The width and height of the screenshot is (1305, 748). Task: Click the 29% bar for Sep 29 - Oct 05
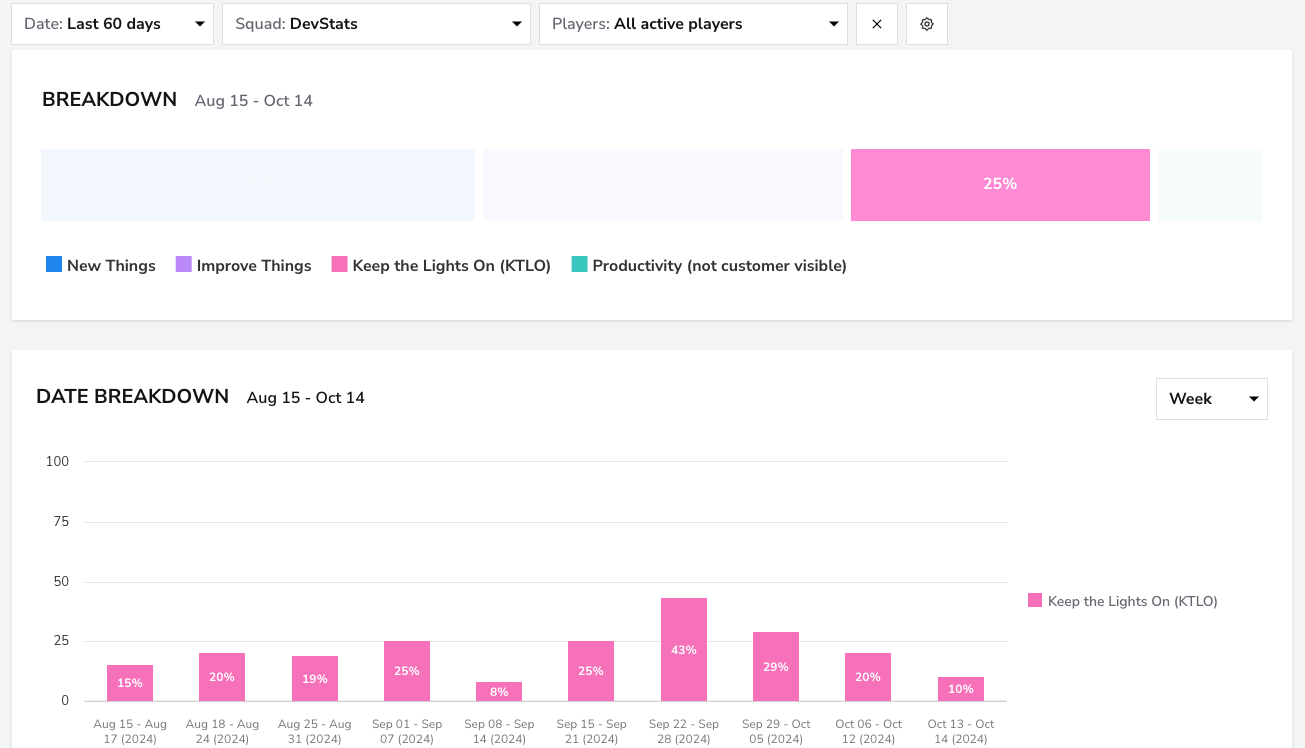point(776,666)
